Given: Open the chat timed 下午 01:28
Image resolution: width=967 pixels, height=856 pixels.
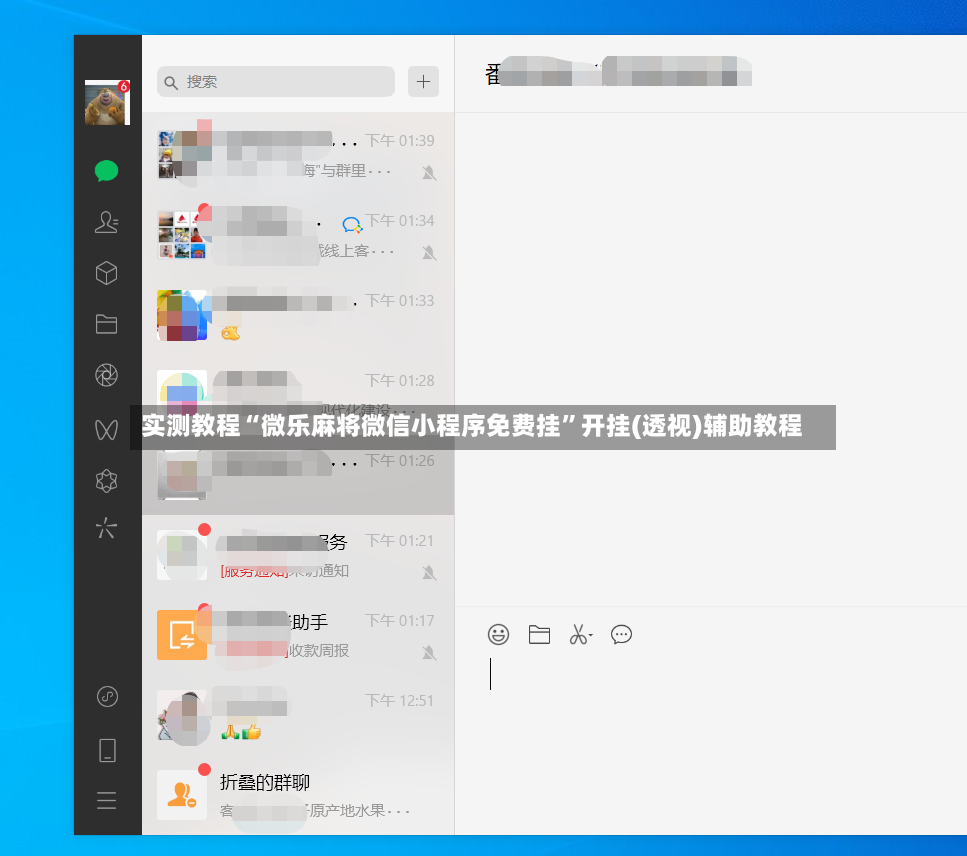Looking at the screenshot, I should coord(298,395).
